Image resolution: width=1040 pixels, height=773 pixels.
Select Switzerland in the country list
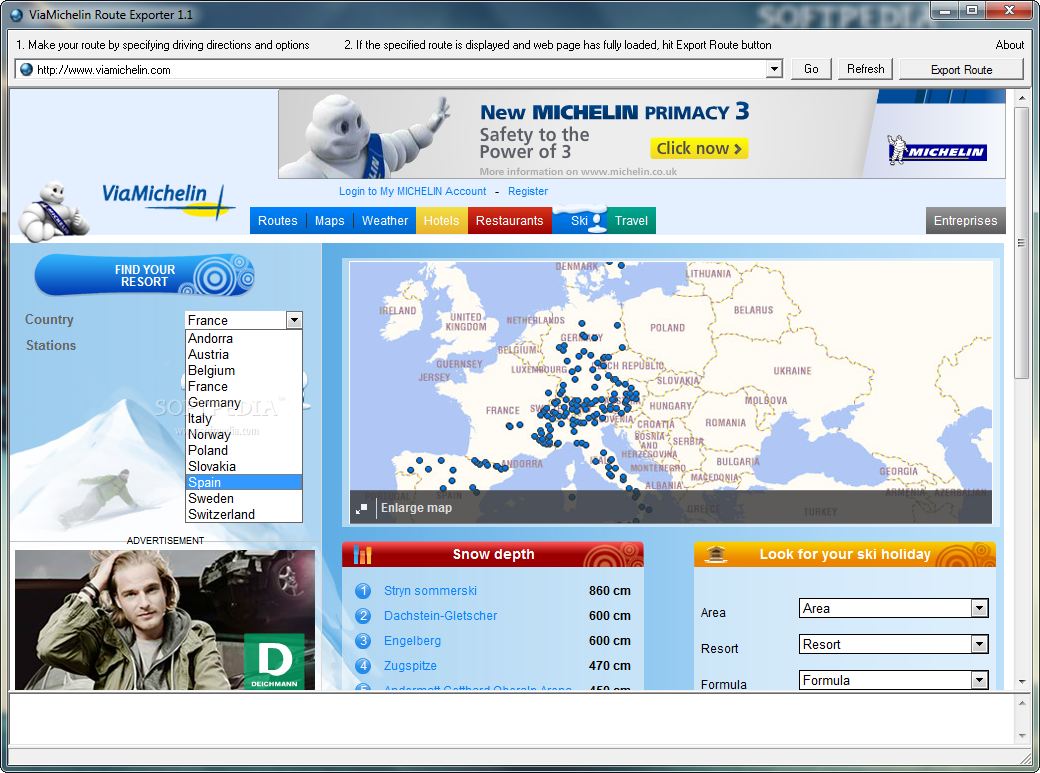point(243,514)
